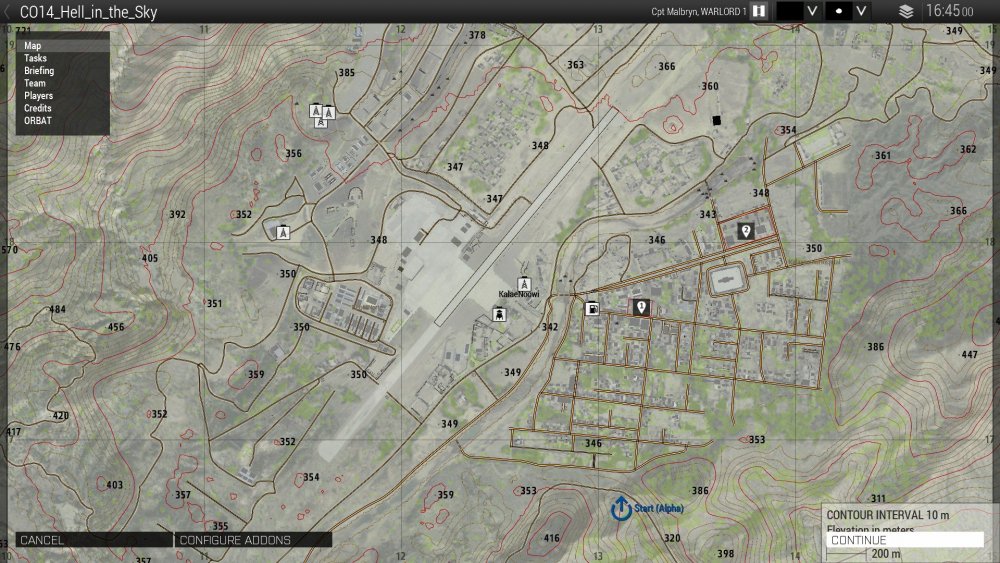This screenshot has width=1000, height=563.
Task: Select ORBAT from the side menu
Action: coord(38,121)
